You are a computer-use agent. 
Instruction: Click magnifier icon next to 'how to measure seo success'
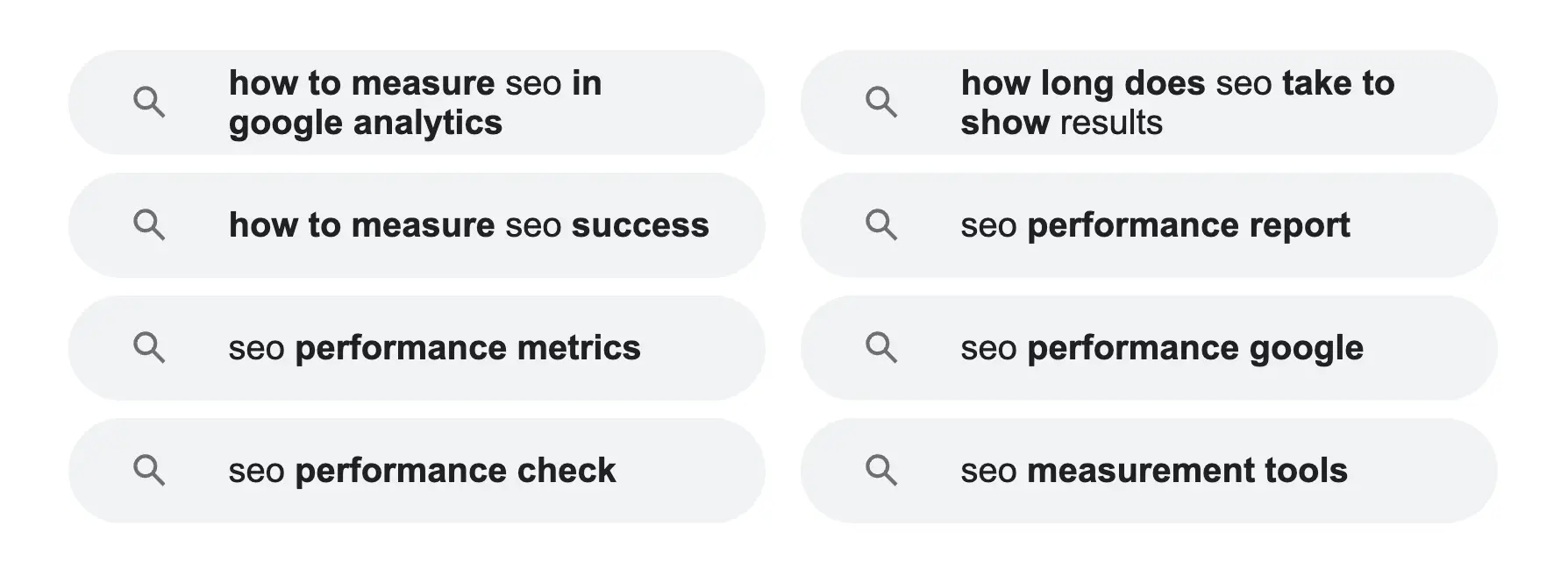coord(148,225)
